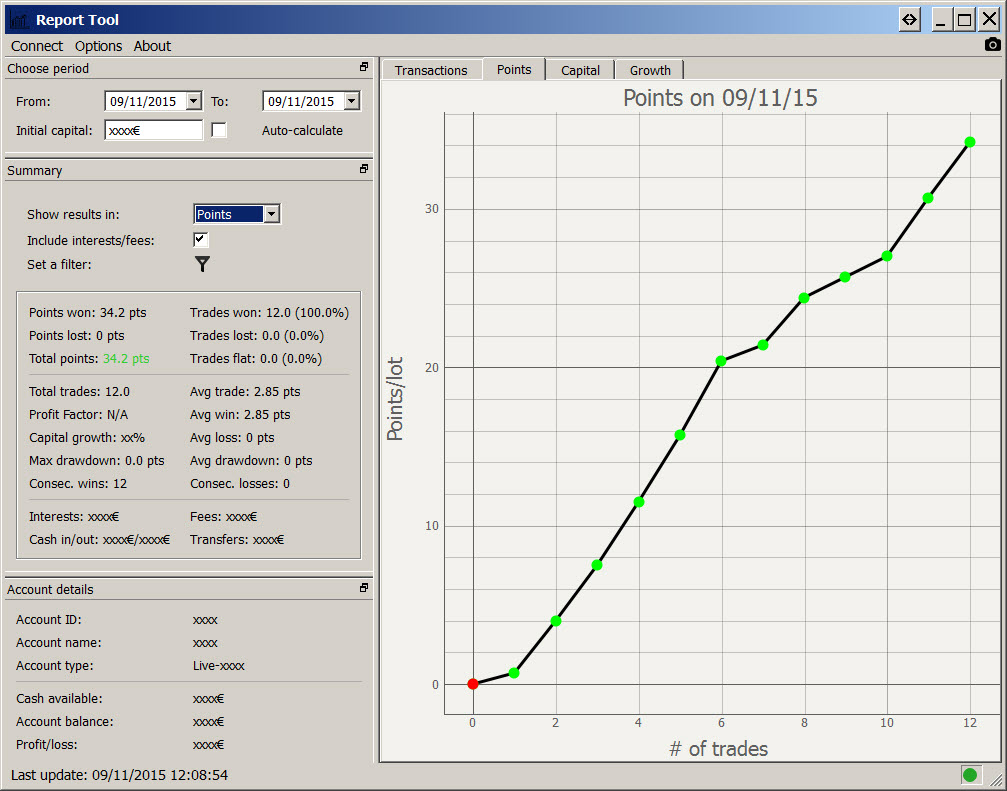The image size is (1007, 791).
Task: Click the Initial capital input field
Action: coord(153,130)
